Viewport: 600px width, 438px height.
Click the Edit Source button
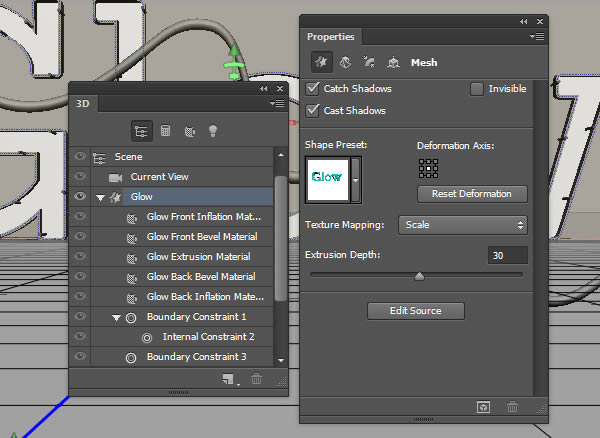pyautogui.click(x=416, y=311)
